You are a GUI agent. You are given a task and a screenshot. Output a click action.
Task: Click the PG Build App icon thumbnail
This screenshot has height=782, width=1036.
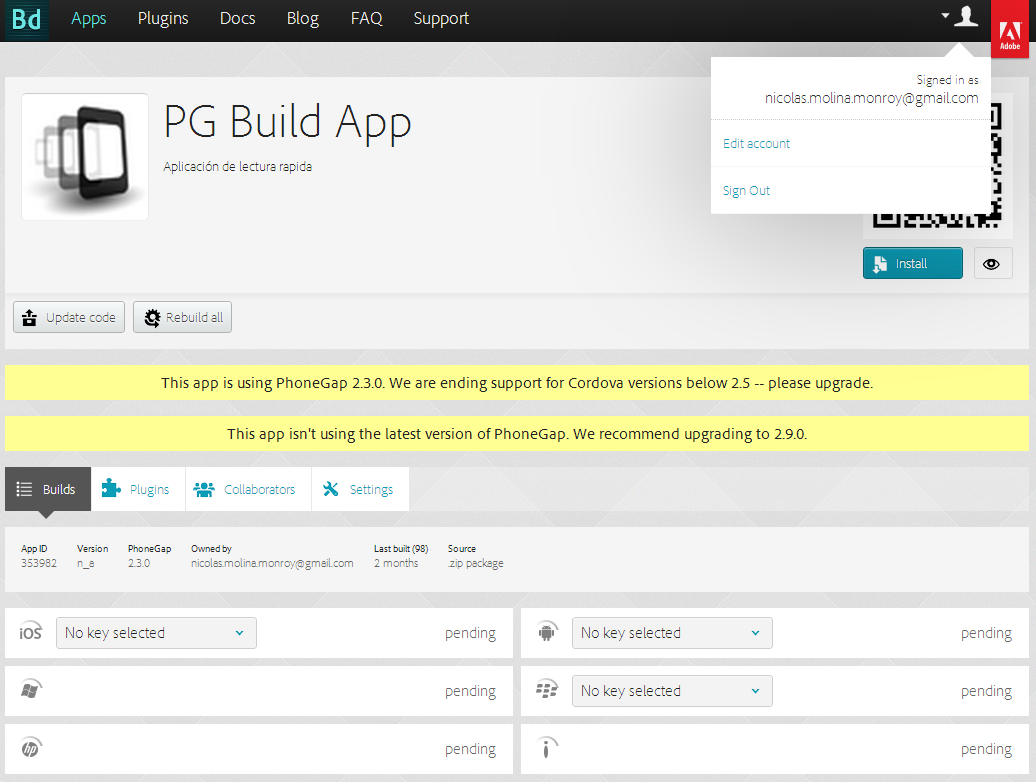pos(85,157)
